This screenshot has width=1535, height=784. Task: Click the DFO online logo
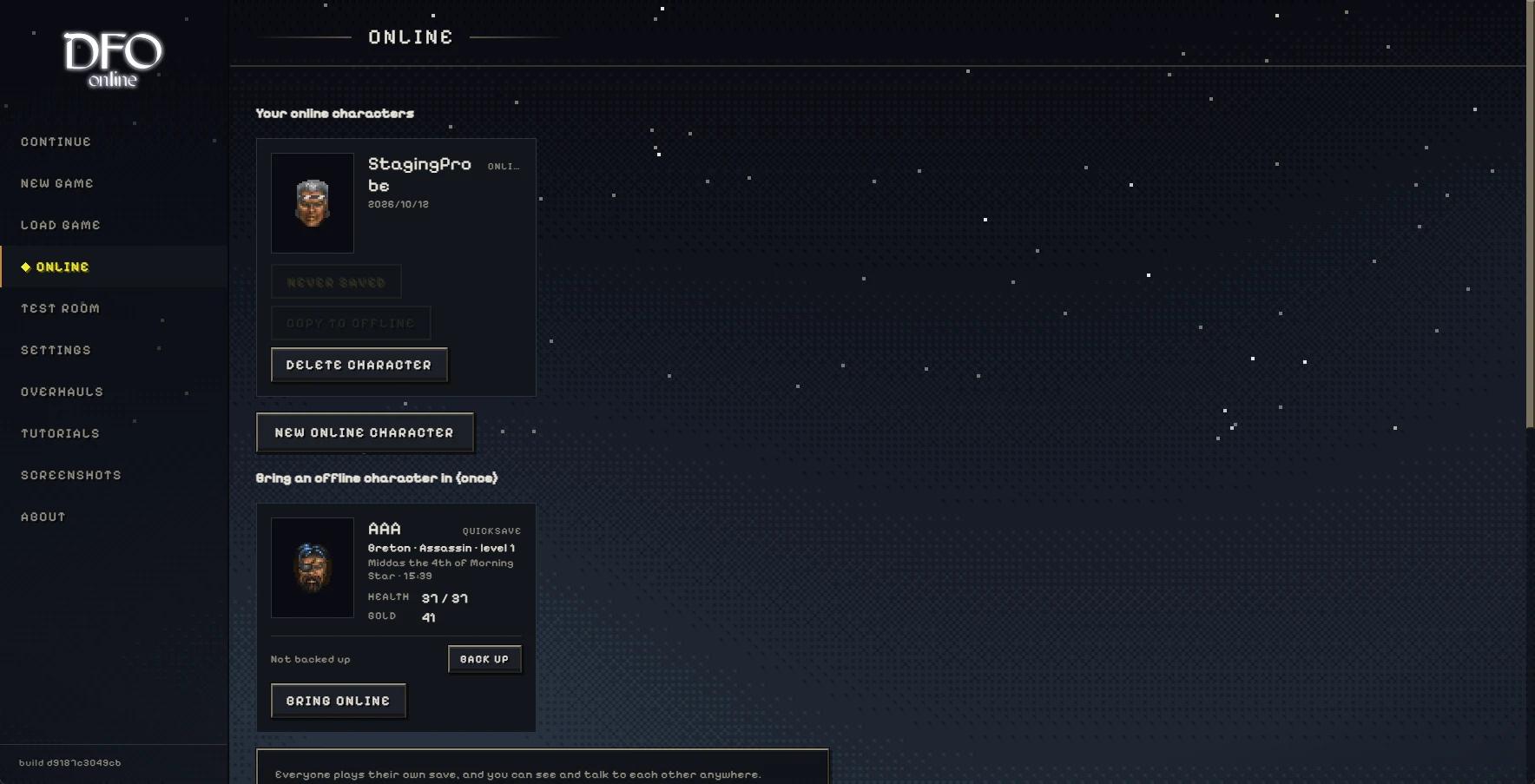pos(113,60)
